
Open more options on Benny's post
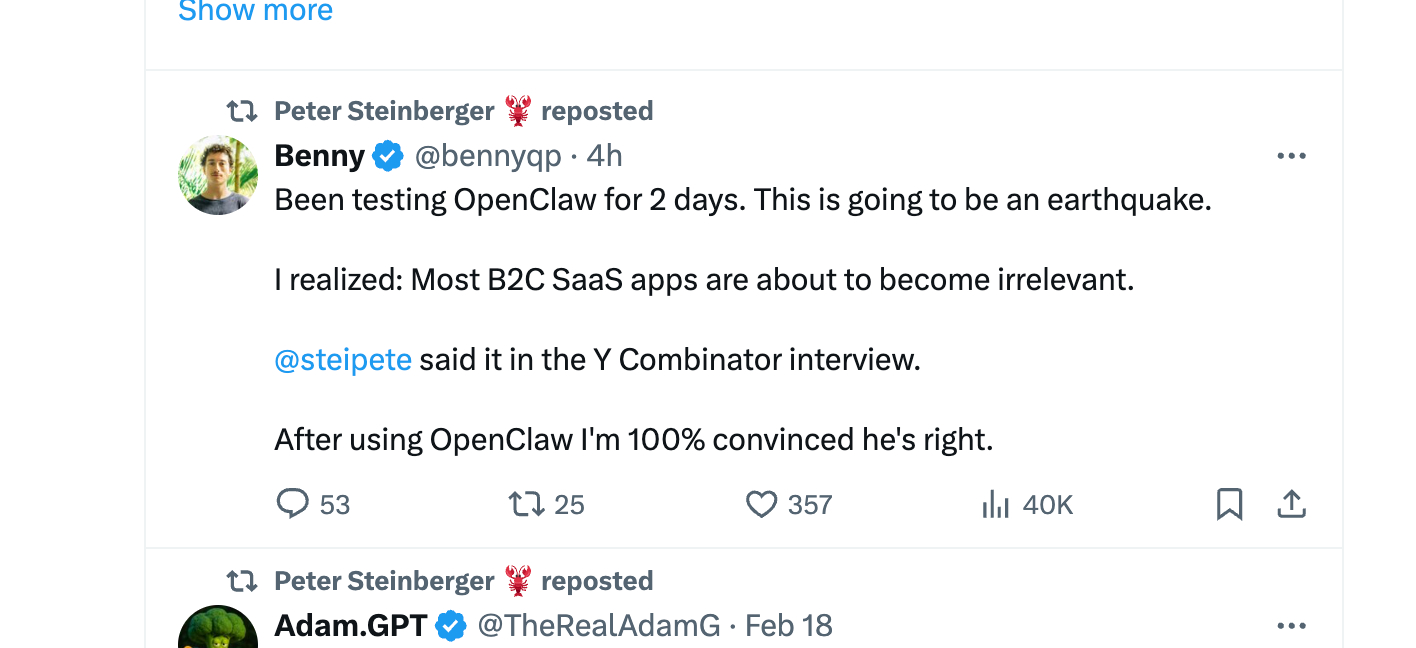point(1292,156)
